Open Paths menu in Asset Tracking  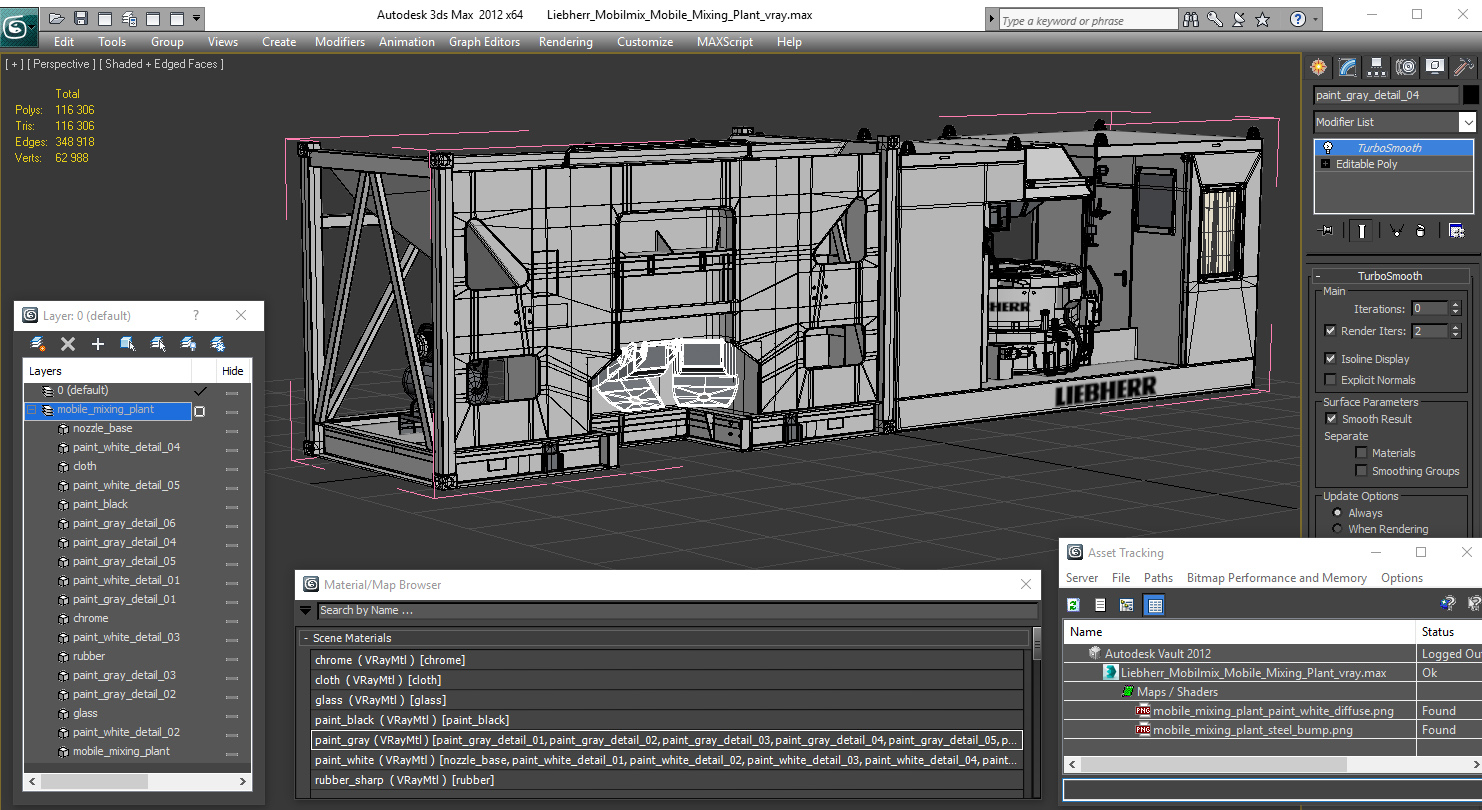pos(1158,578)
